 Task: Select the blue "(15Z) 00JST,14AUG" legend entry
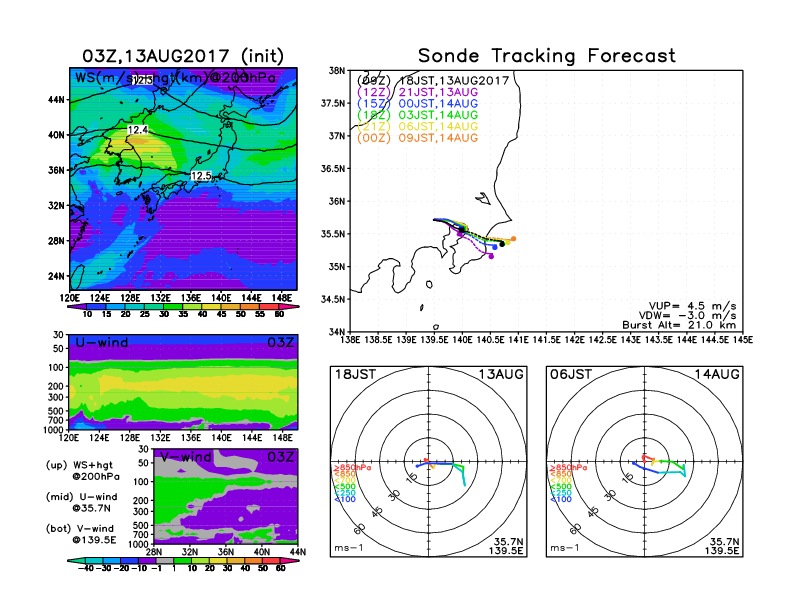pos(417,104)
